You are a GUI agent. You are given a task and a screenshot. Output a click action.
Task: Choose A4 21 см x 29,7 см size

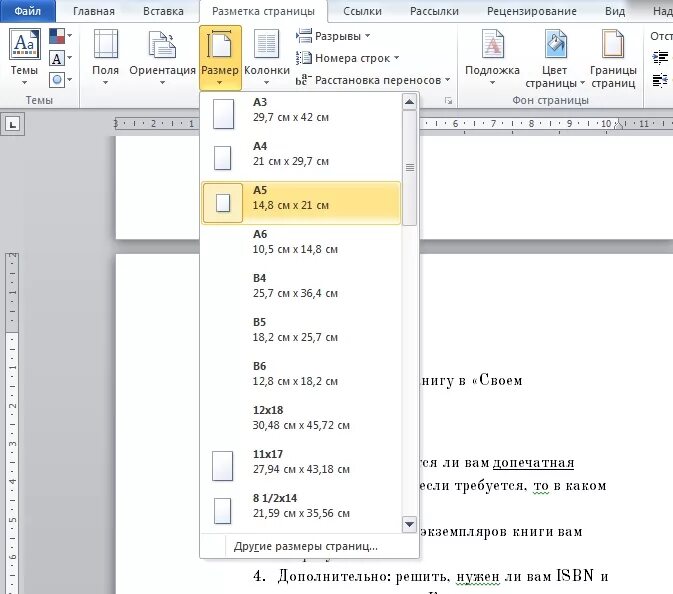coord(301,158)
